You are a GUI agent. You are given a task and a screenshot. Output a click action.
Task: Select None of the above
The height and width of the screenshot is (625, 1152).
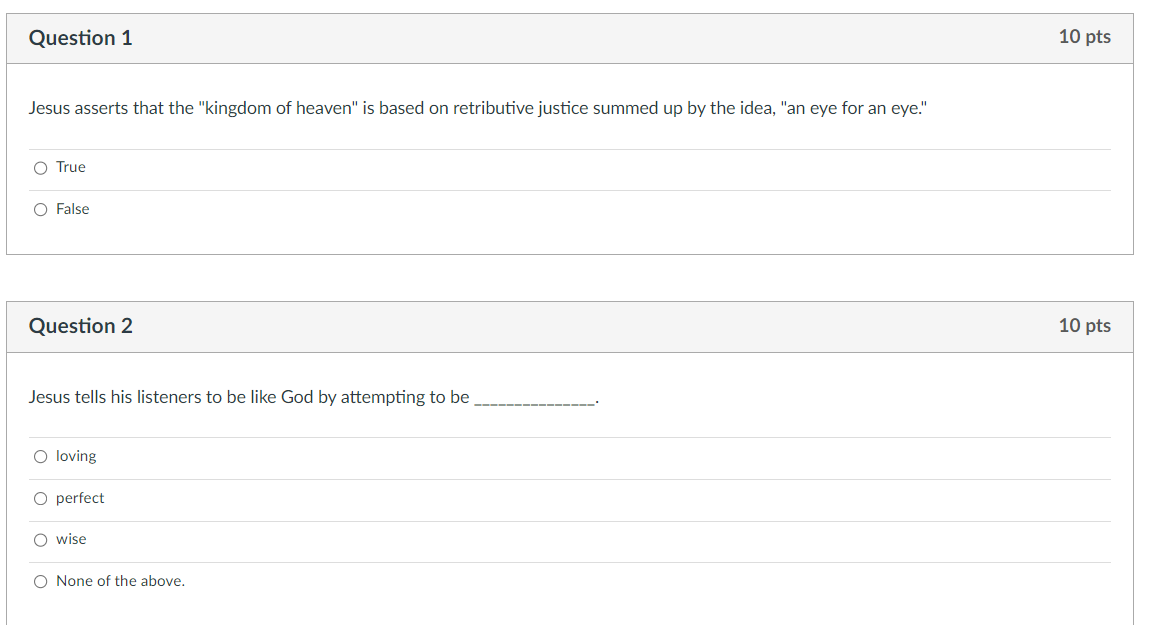pos(40,581)
